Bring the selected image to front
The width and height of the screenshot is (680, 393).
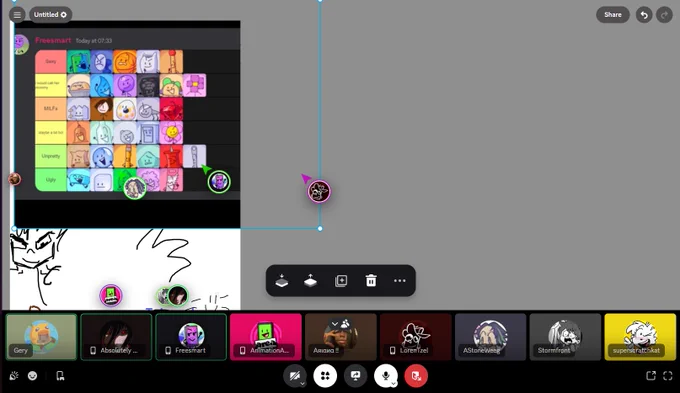tap(311, 281)
